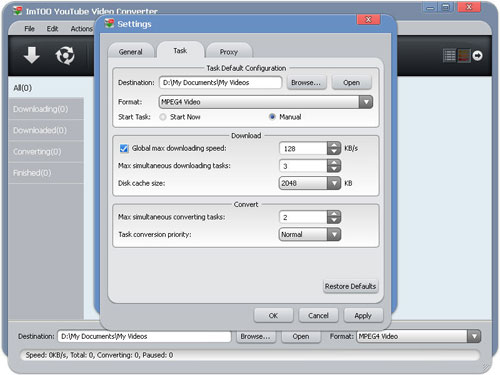The height and width of the screenshot is (375, 500).
Task: Increase max simultaneous converting tasks
Action: [x=334, y=214]
